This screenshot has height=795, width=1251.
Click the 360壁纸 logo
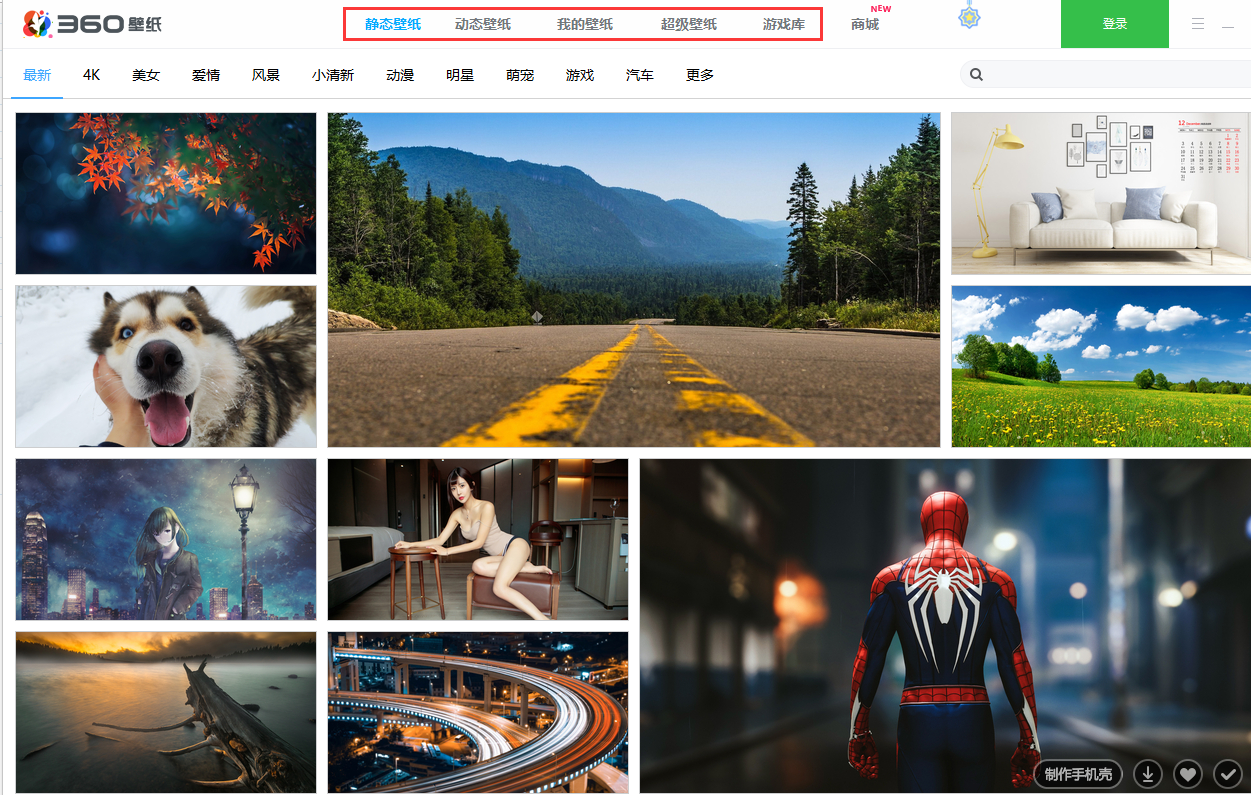click(x=92, y=24)
